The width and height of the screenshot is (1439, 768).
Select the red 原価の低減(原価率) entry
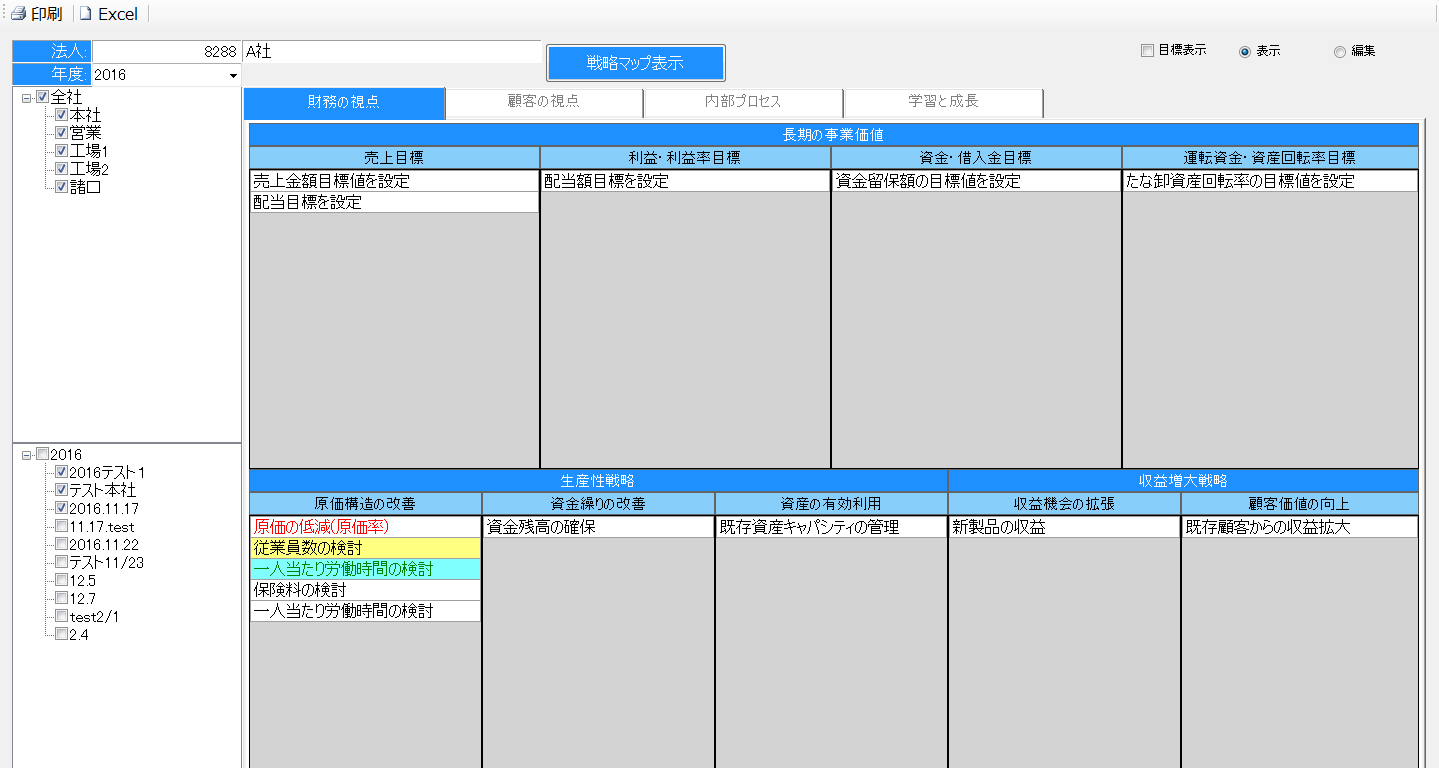coord(365,527)
